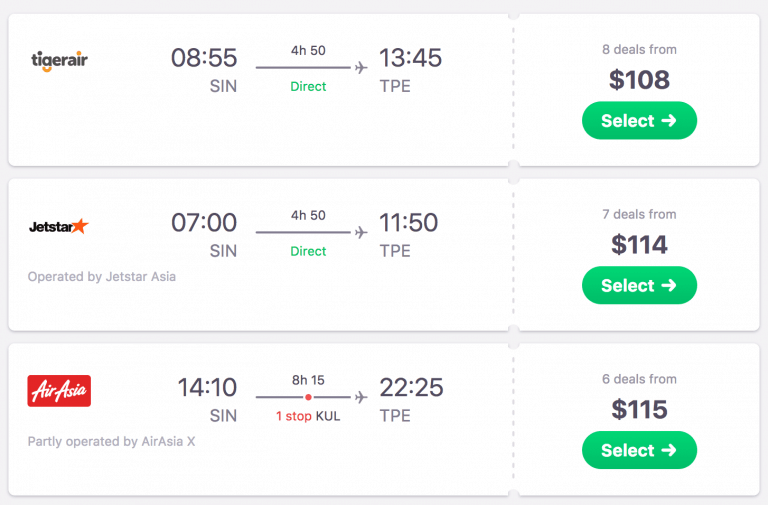The image size is (768, 505).
Task: Click the 22:25 arrival time
Action: point(410,388)
